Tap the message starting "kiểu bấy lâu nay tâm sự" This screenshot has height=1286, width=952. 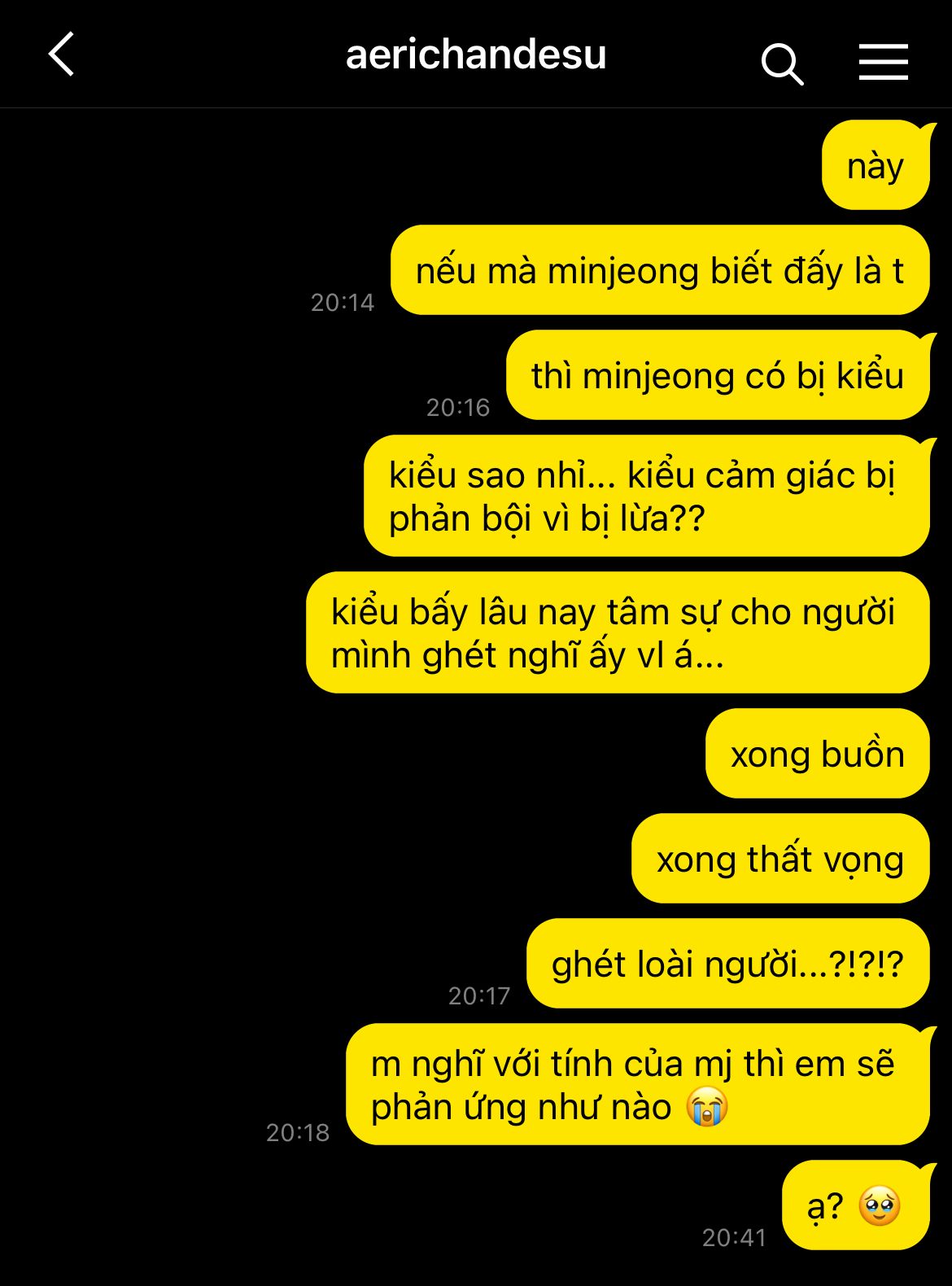[x=618, y=632]
